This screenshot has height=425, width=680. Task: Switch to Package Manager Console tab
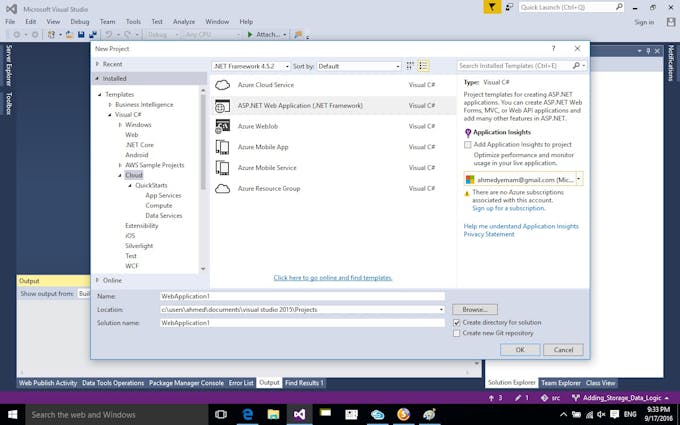(186, 383)
